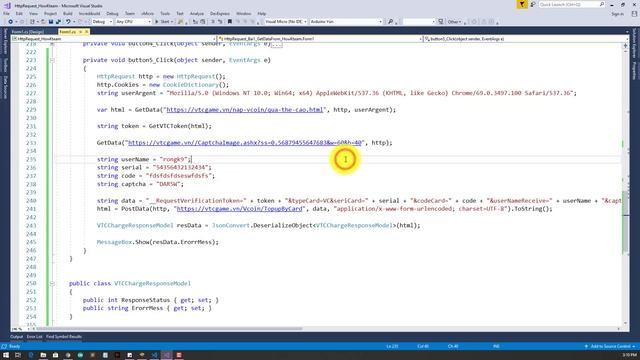Open the View menu
The image size is (640, 360).
(33, 13)
